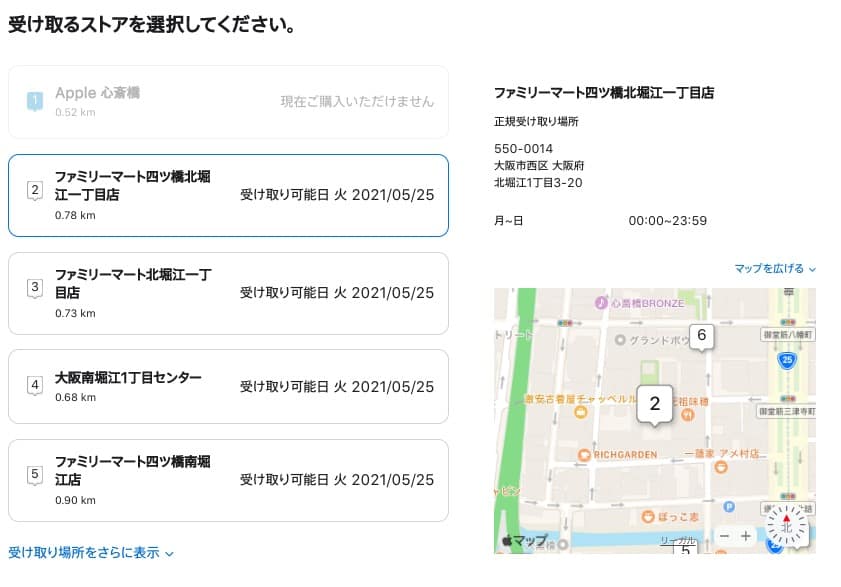Click the 御堂筋三津寺町 intersection label on map
Image resolution: width=841 pixels, height=587 pixels.
786,412
